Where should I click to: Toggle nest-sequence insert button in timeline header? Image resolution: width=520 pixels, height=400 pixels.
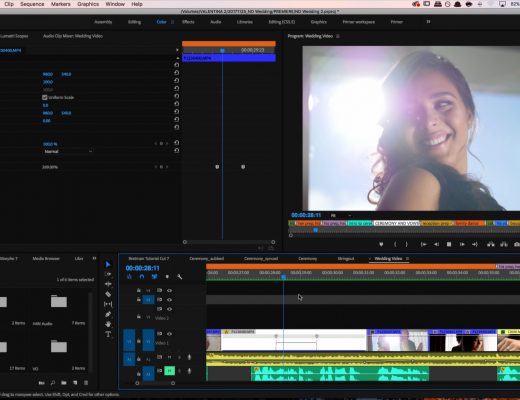129,277
